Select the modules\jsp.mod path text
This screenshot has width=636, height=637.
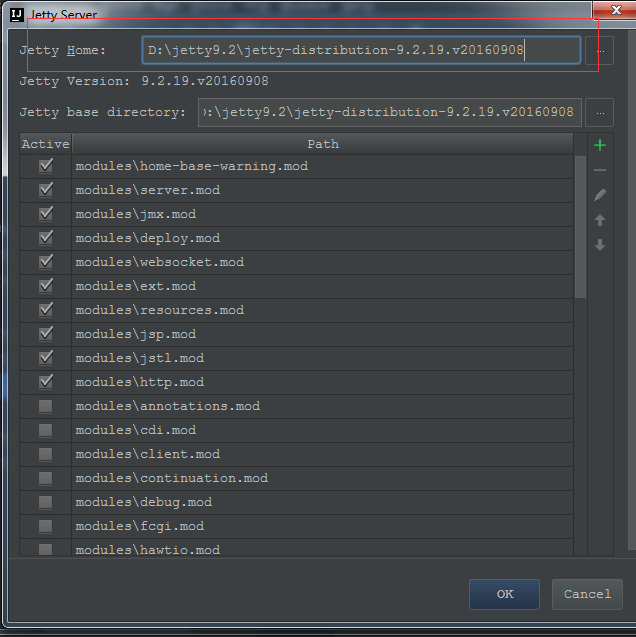click(136, 334)
